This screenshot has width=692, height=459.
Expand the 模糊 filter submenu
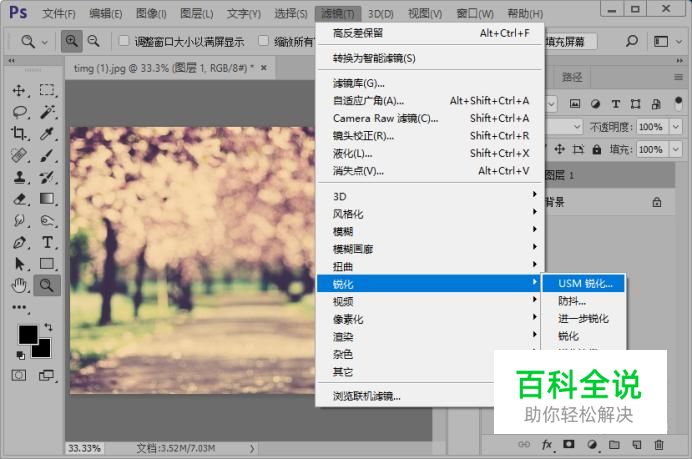430,231
